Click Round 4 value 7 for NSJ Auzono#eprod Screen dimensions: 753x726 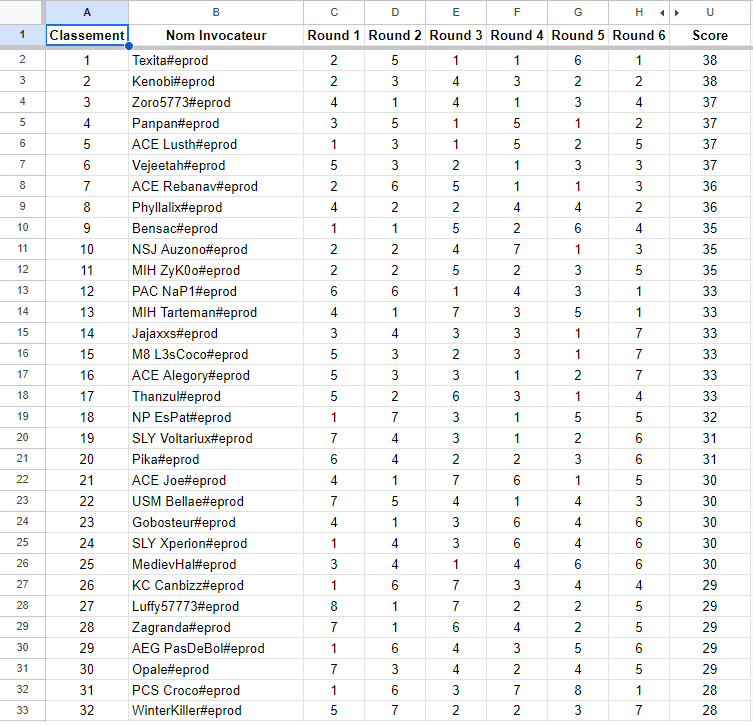[517, 249]
